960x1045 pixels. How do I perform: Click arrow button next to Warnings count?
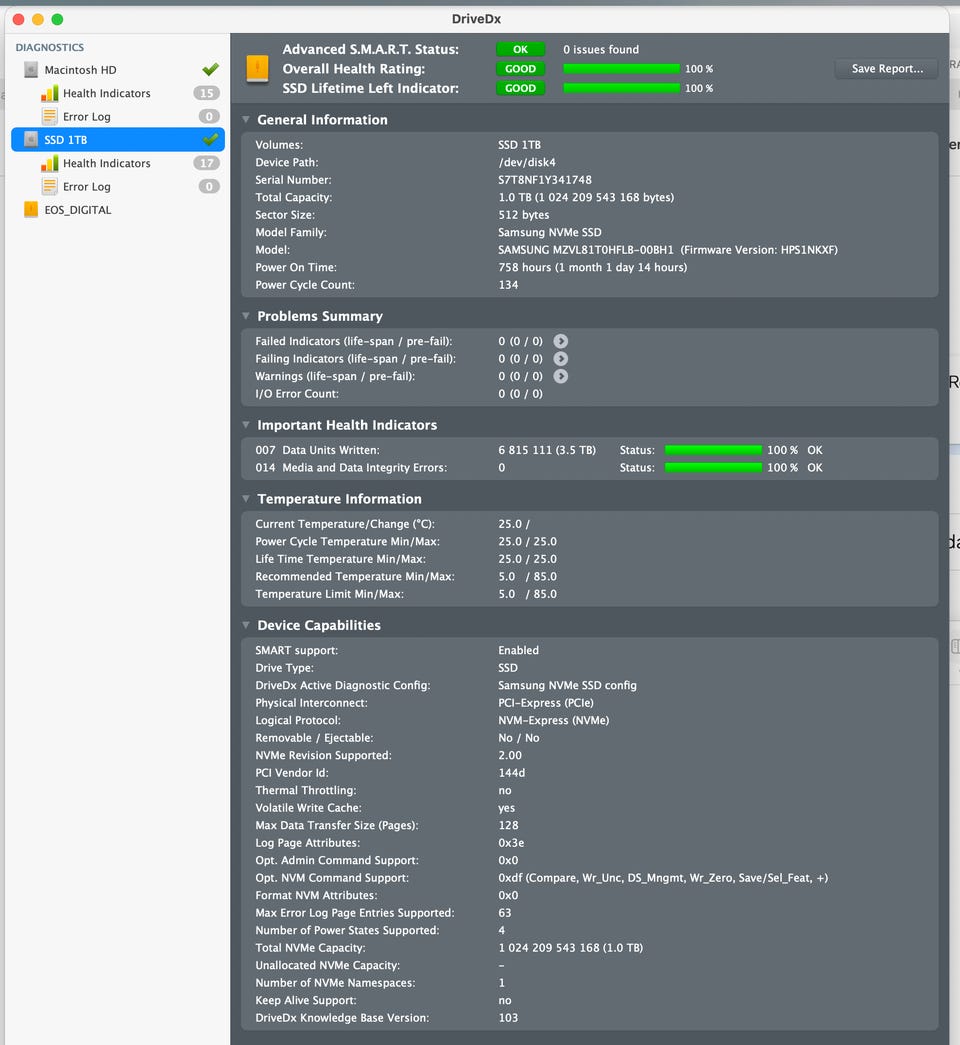point(561,376)
